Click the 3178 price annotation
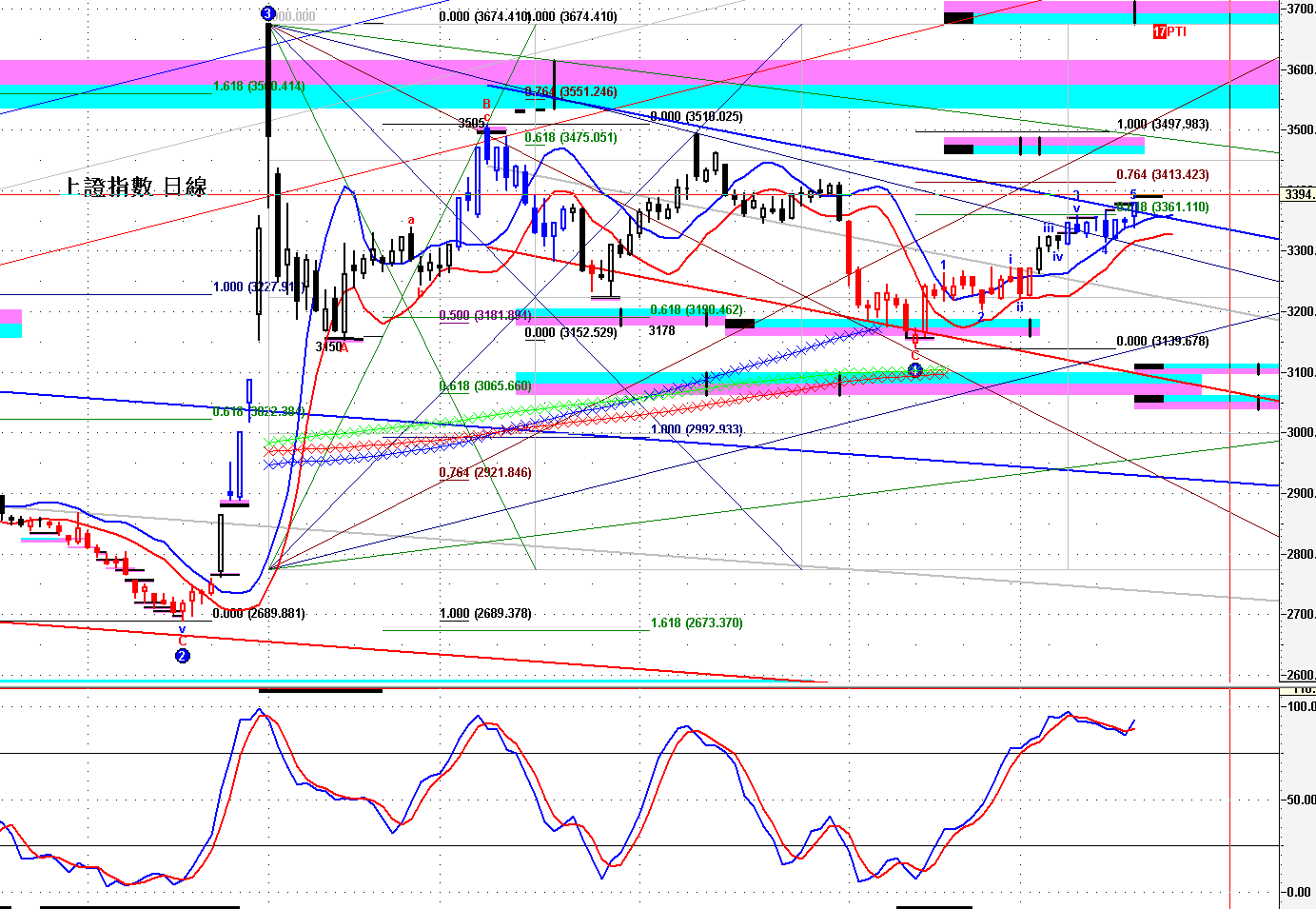The width and height of the screenshot is (1316, 909). [x=662, y=330]
